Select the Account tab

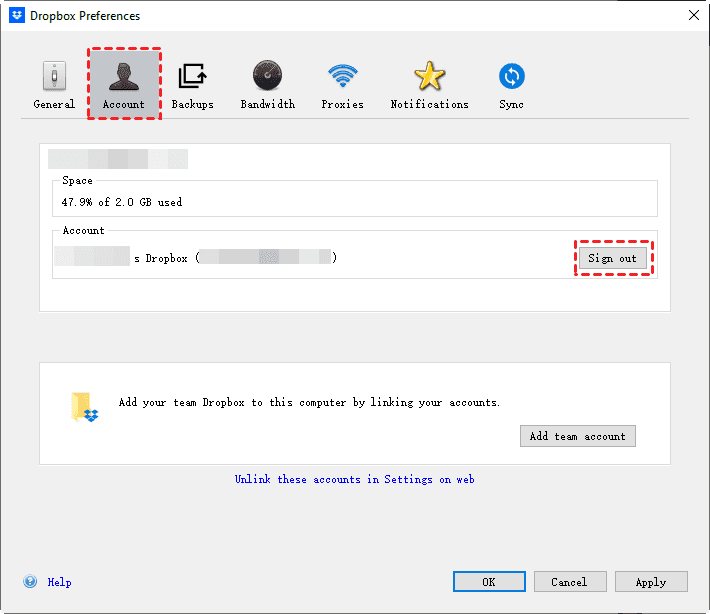point(124,84)
